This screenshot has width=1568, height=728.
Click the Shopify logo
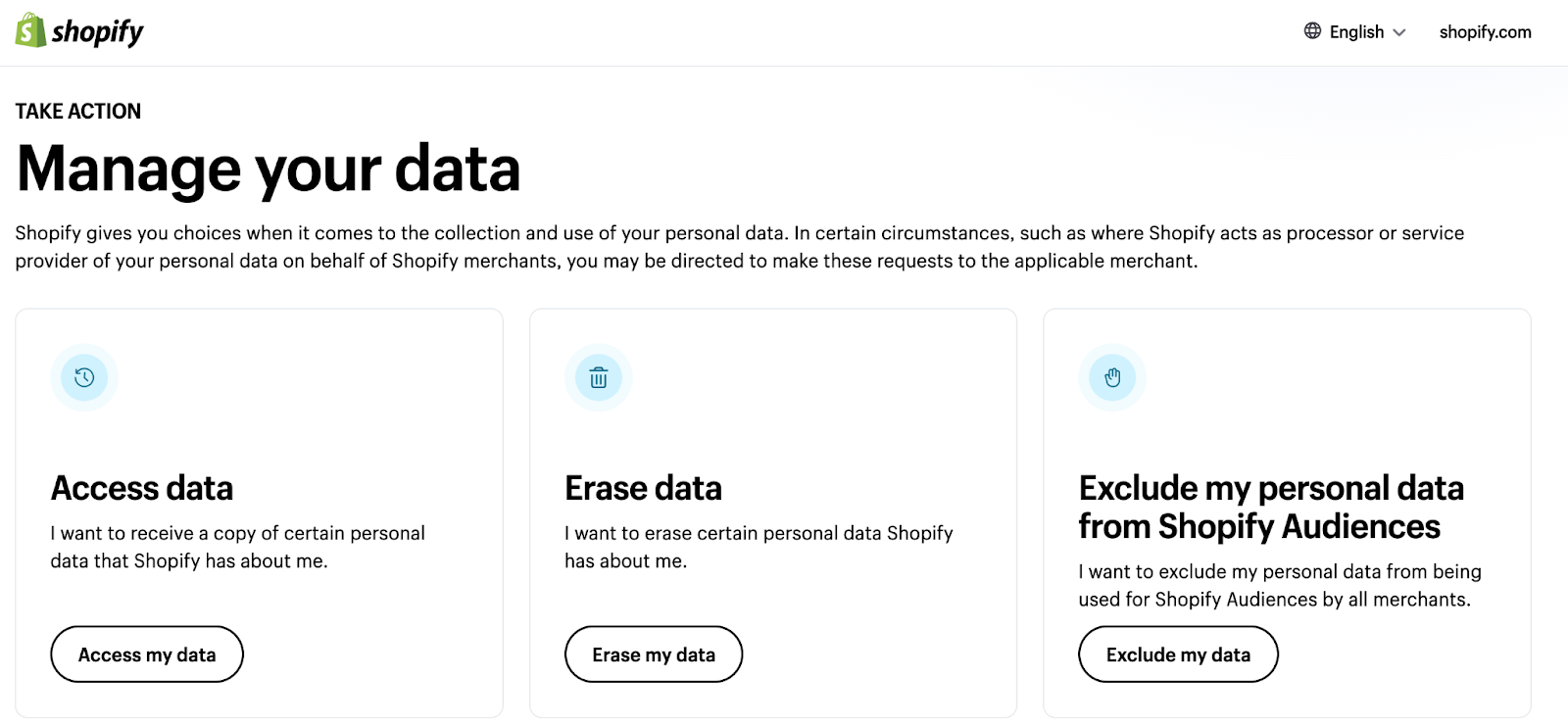[78, 30]
